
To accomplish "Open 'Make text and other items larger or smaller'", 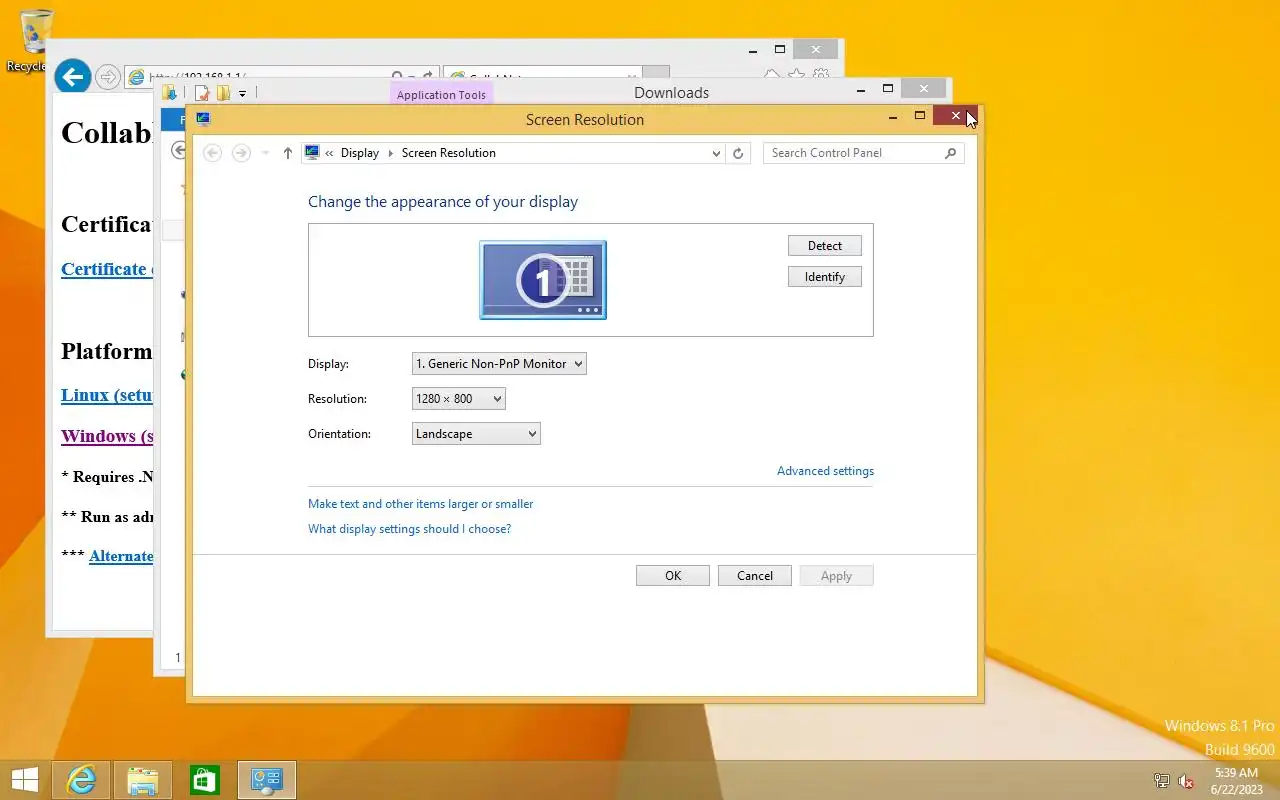I will point(420,504).
